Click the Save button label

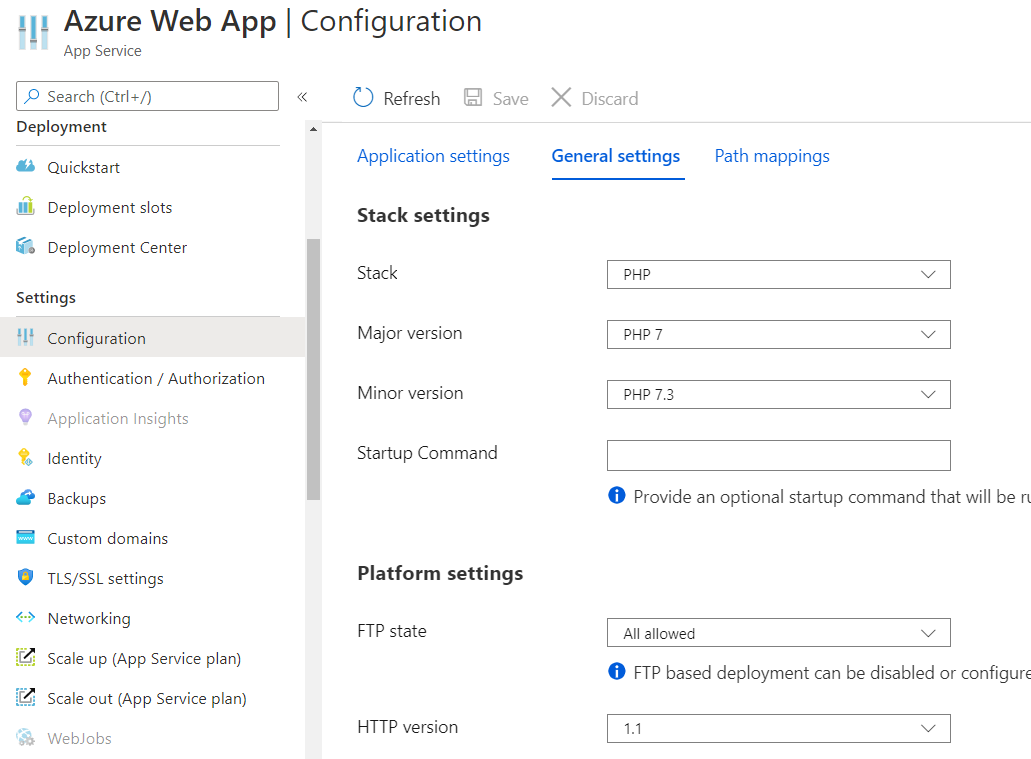[x=510, y=99]
